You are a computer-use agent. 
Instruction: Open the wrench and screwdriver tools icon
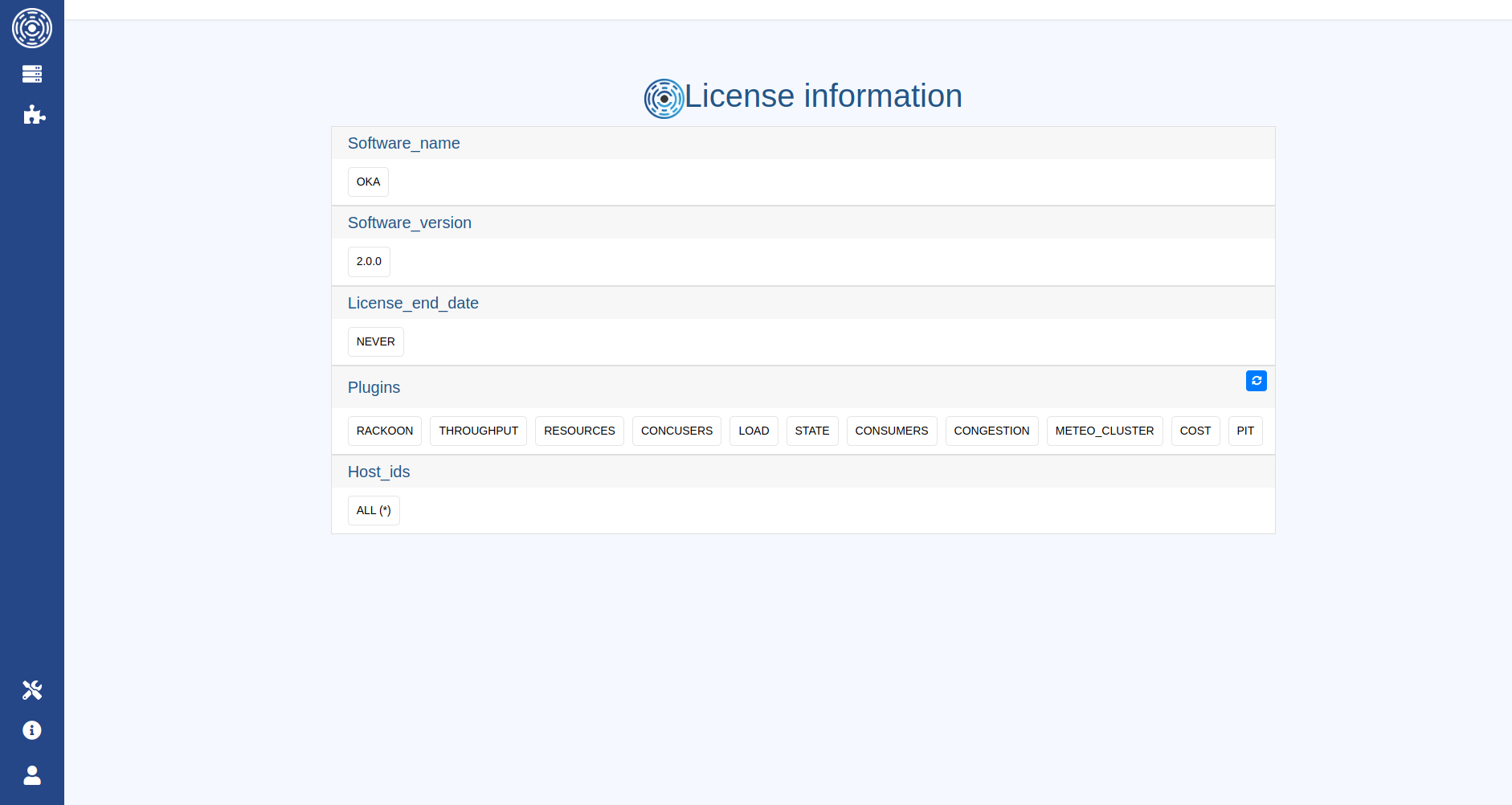32,690
